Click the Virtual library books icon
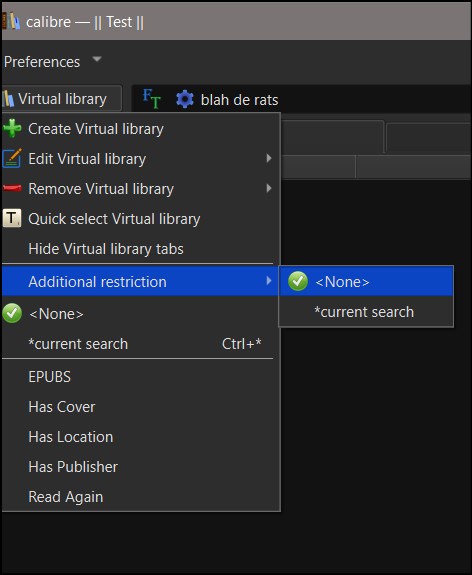This screenshot has height=575, width=472. [8, 99]
